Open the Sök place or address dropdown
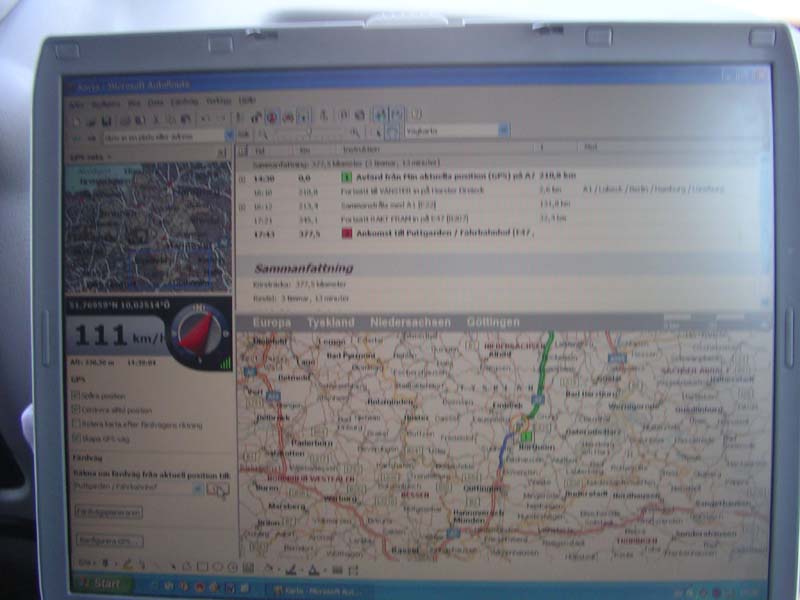The height and width of the screenshot is (600, 800). [x=229, y=135]
